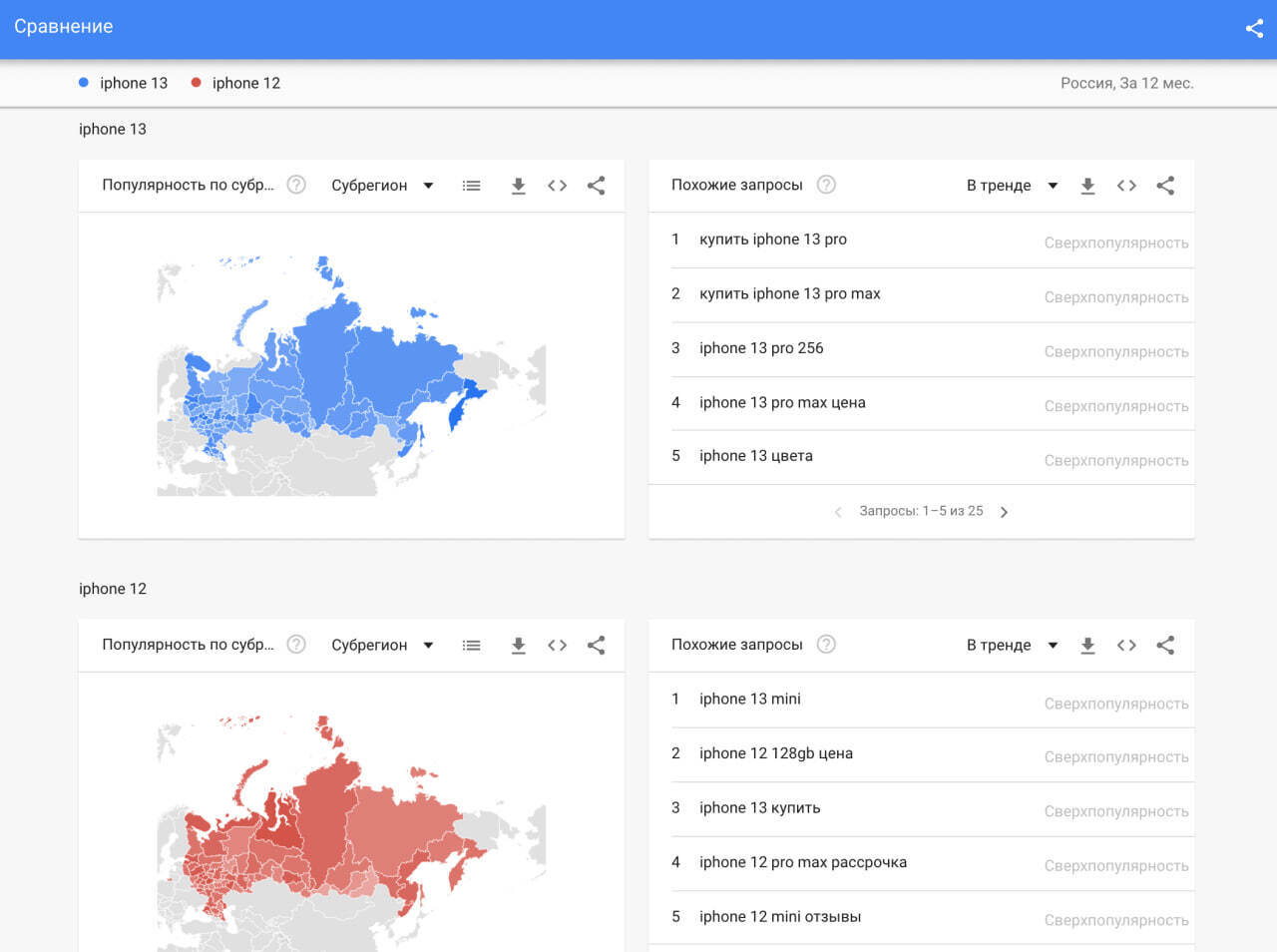1277x952 pixels.
Task: Download the iphone 13 subregion map data
Action: [518, 186]
